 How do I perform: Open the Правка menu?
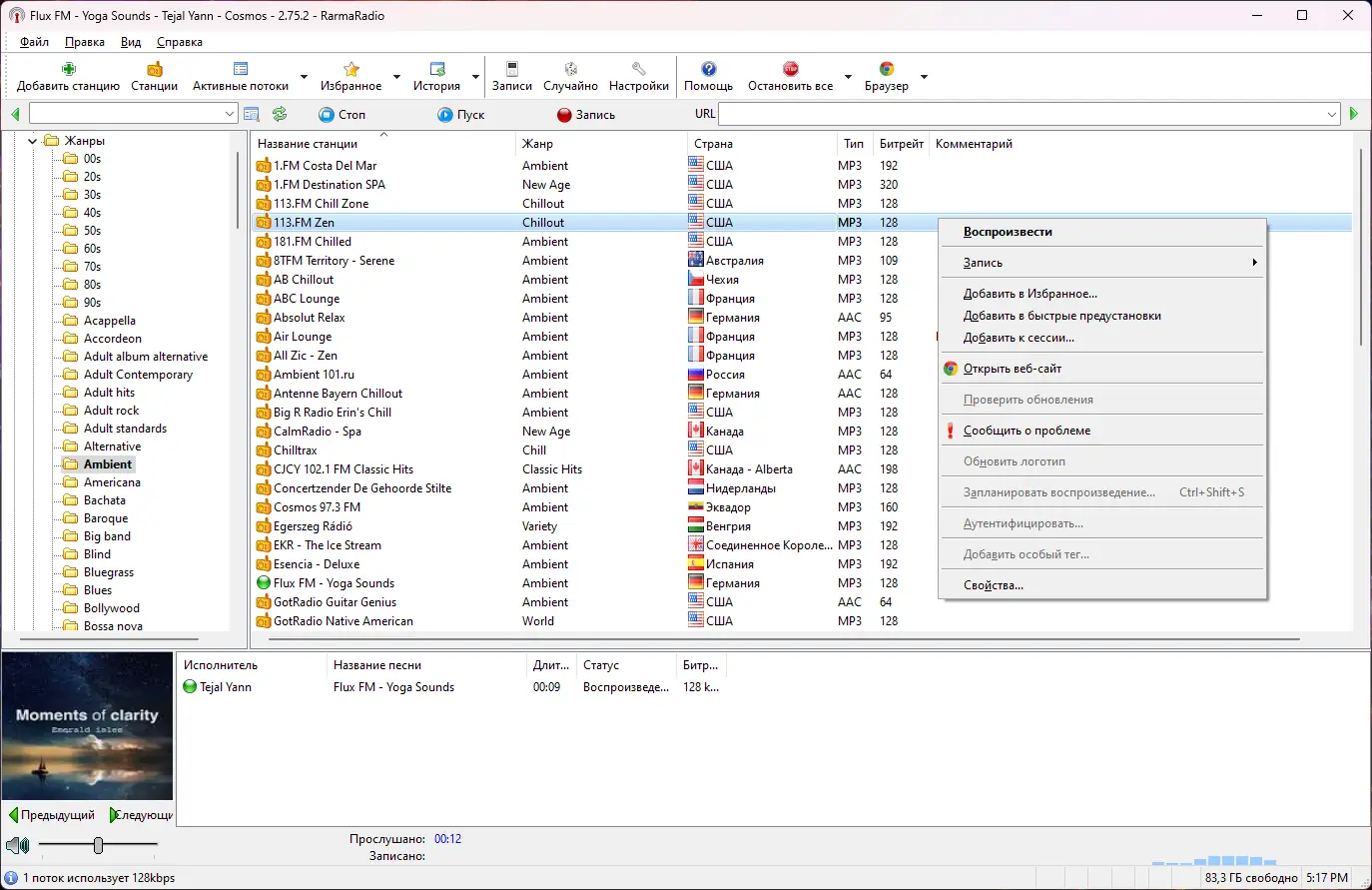point(85,42)
